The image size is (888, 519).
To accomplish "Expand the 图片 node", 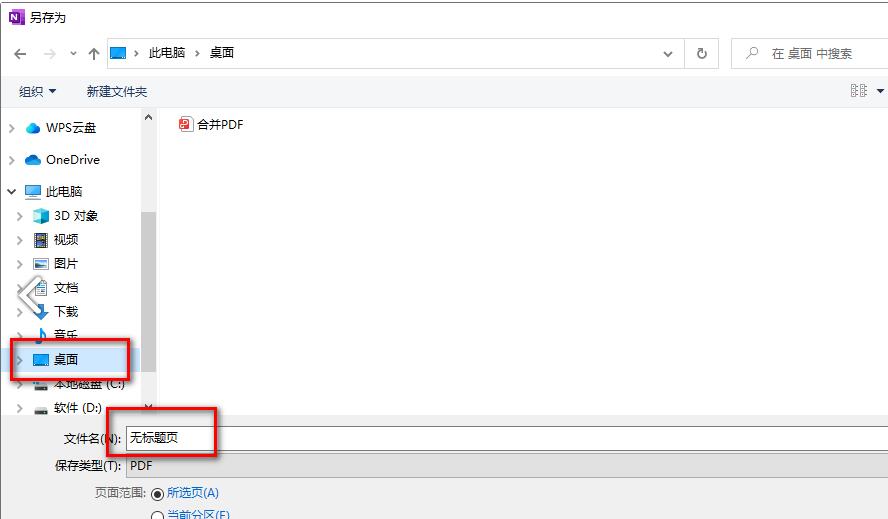I will (20, 264).
